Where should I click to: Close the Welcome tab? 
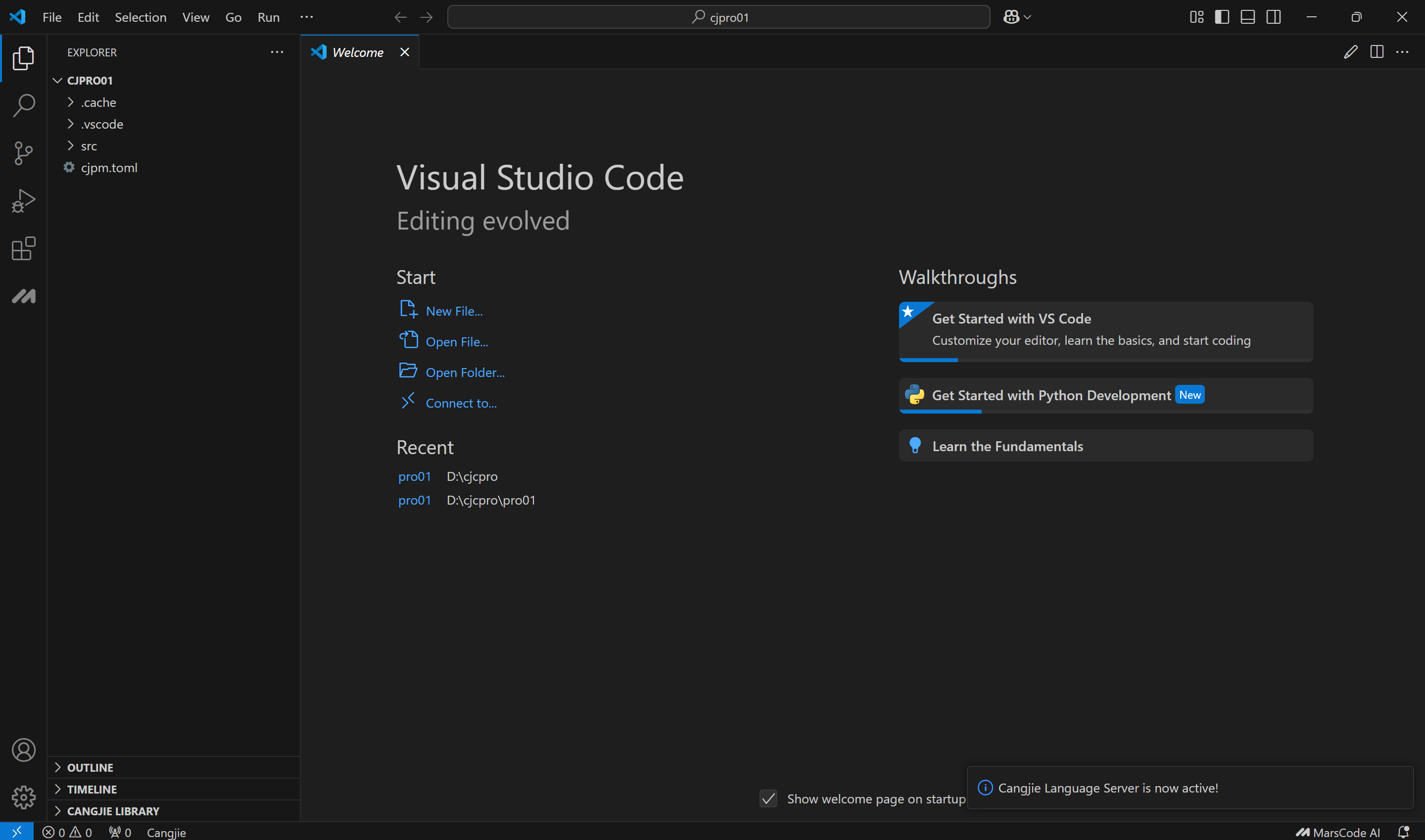(x=405, y=52)
